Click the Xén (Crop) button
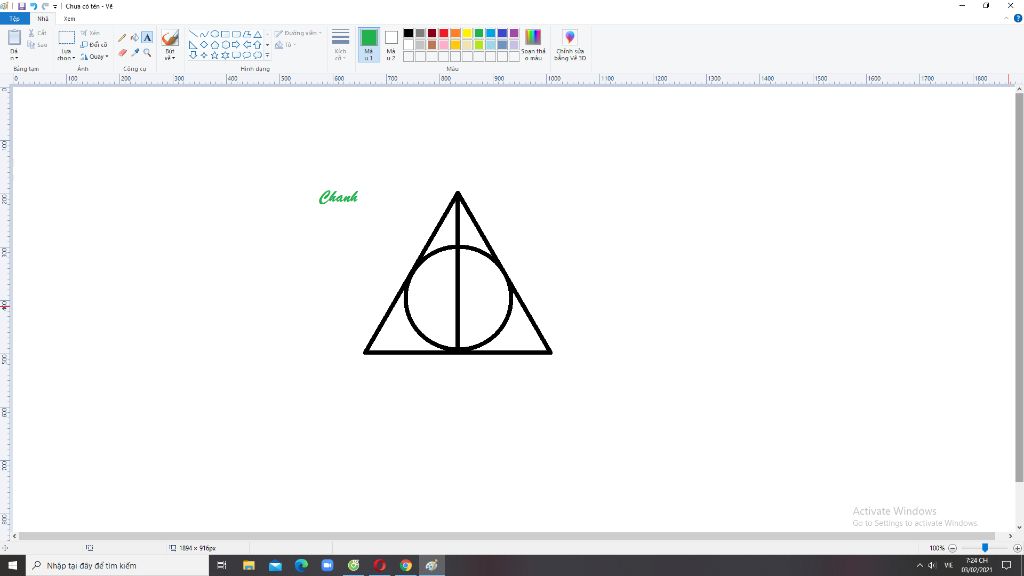Screen dimensions: 1024x576 click(x=91, y=33)
